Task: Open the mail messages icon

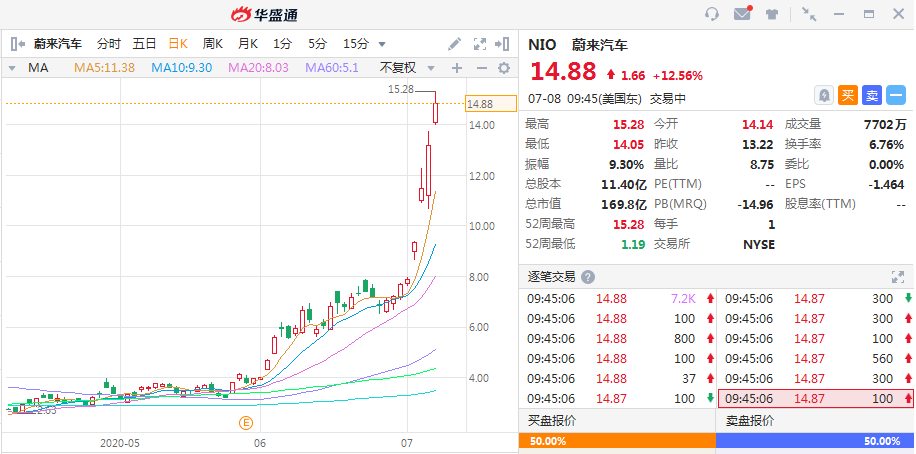Action: (742, 14)
